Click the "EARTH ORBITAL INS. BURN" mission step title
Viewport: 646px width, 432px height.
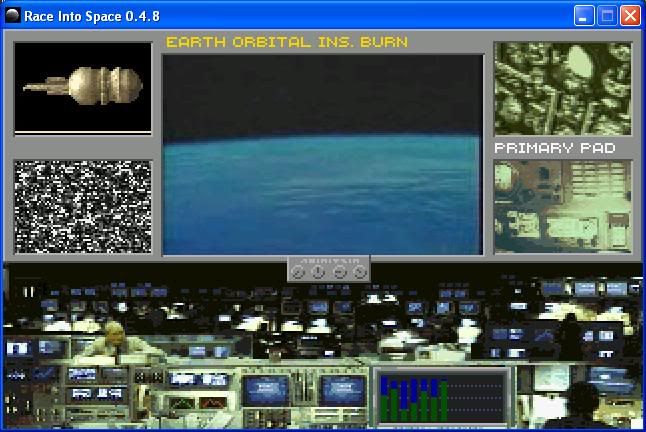[x=287, y=42]
